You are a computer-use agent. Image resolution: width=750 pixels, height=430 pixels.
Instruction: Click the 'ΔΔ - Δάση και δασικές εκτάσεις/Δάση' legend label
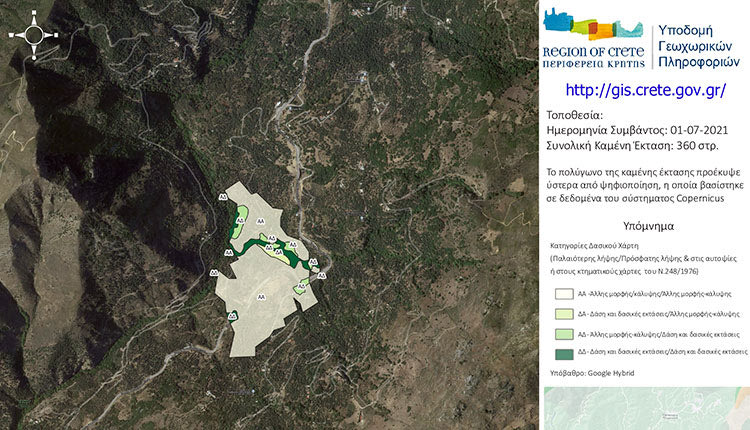pos(662,352)
